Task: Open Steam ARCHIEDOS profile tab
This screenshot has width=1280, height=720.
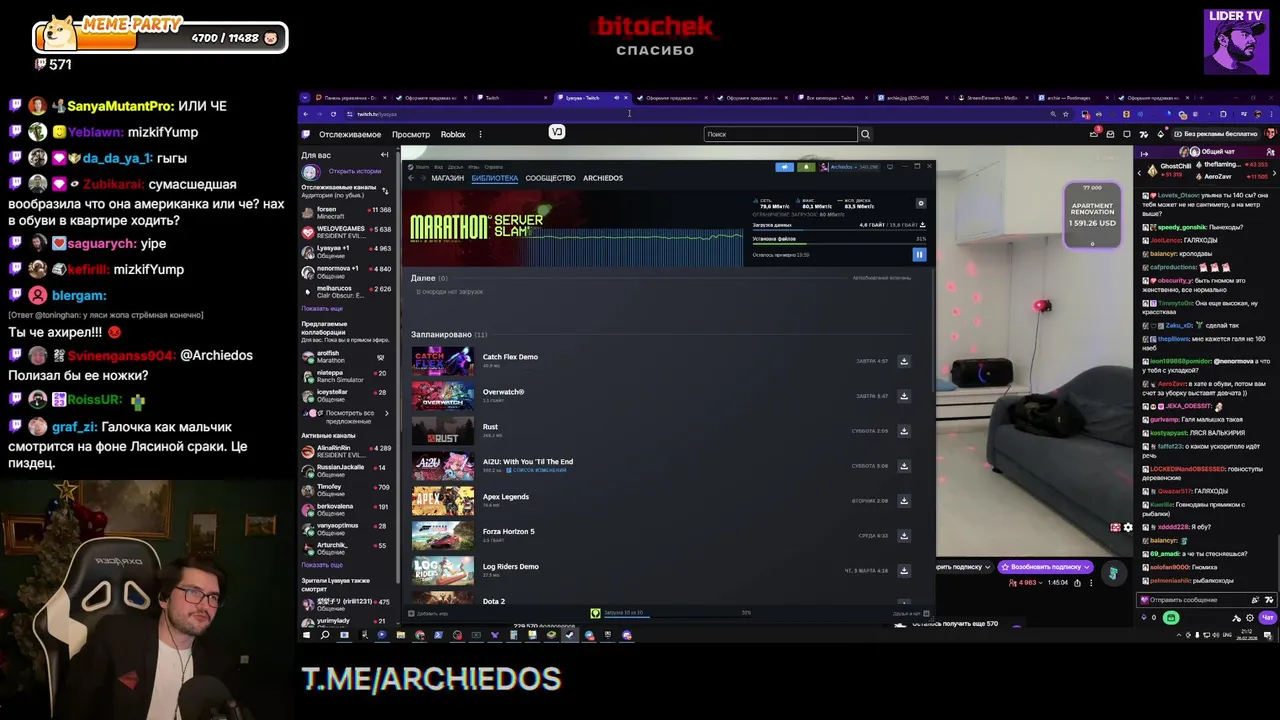Action: click(x=602, y=178)
